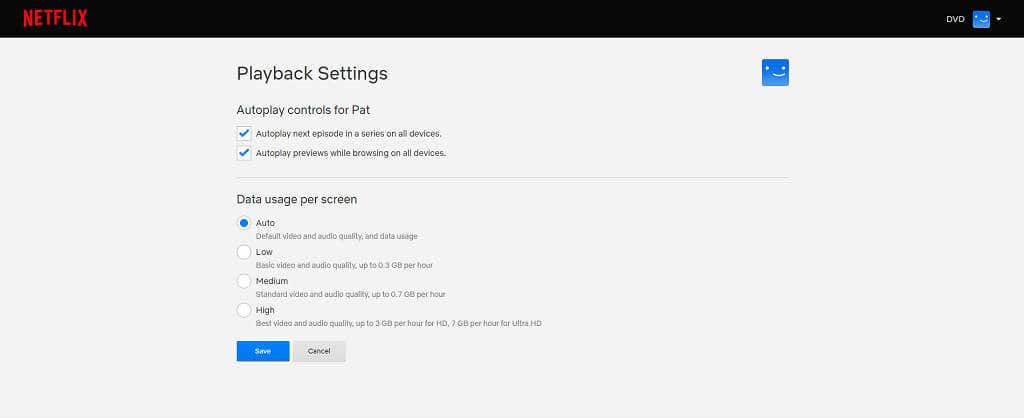The image size is (1024, 418).
Task: Uncheck the autoplay next episode checkbox
Action: (x=244, y=133)
